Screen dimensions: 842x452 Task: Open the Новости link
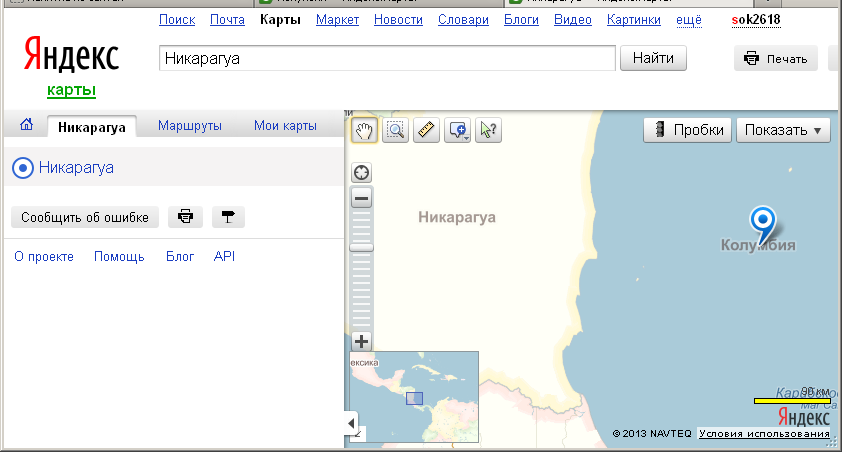tap(398, 20)
